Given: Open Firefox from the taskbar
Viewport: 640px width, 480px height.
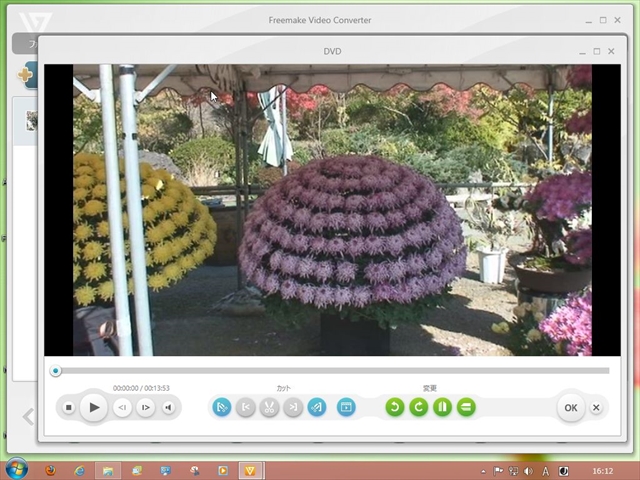Looking at the screenshot, I should point(52,469).
